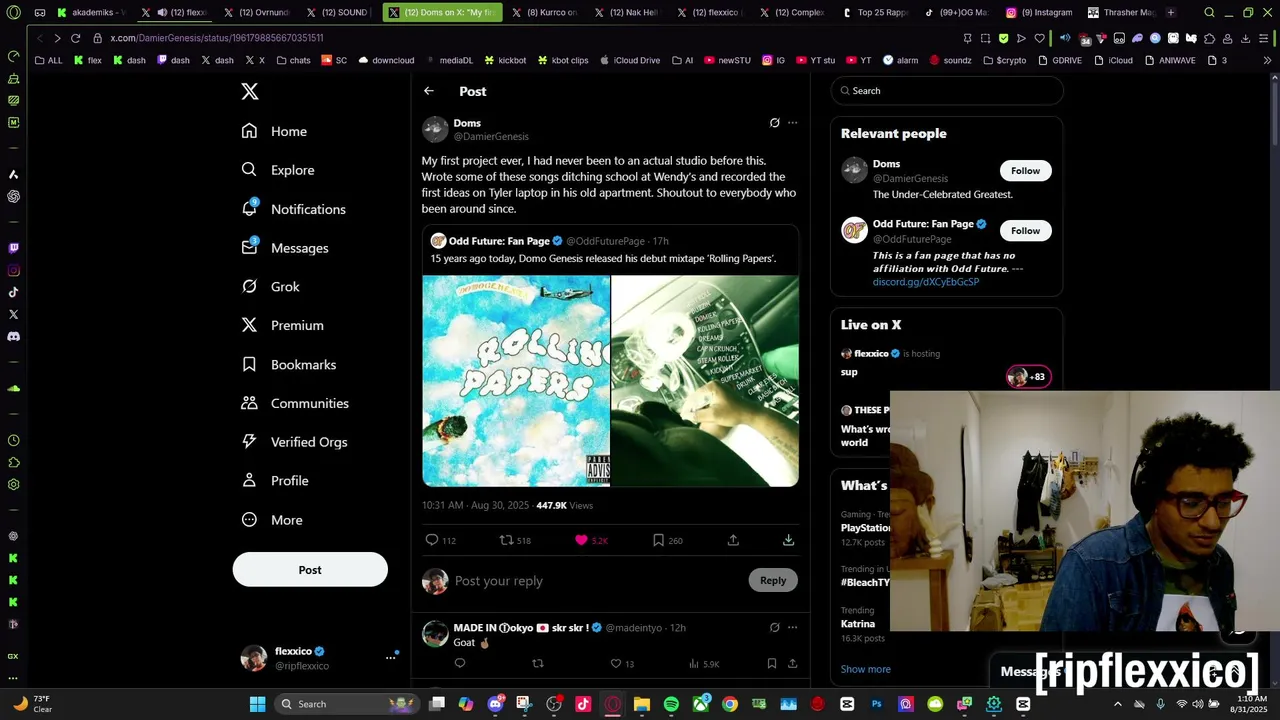Open Home in X navigation
The width and height of the screenshot is (1280, 720).
[x=274, y=131]
